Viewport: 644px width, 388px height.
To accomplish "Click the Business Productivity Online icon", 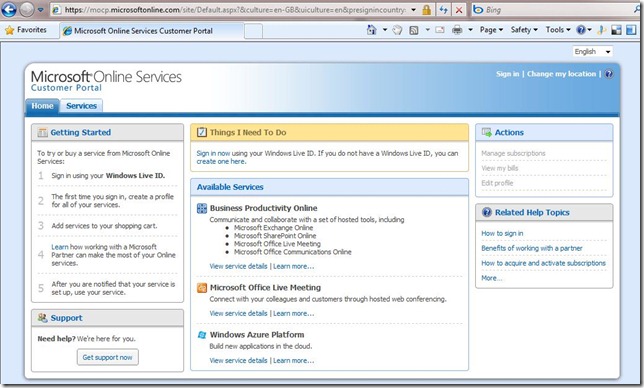I will pyautogui.click(x=202, y=208).
